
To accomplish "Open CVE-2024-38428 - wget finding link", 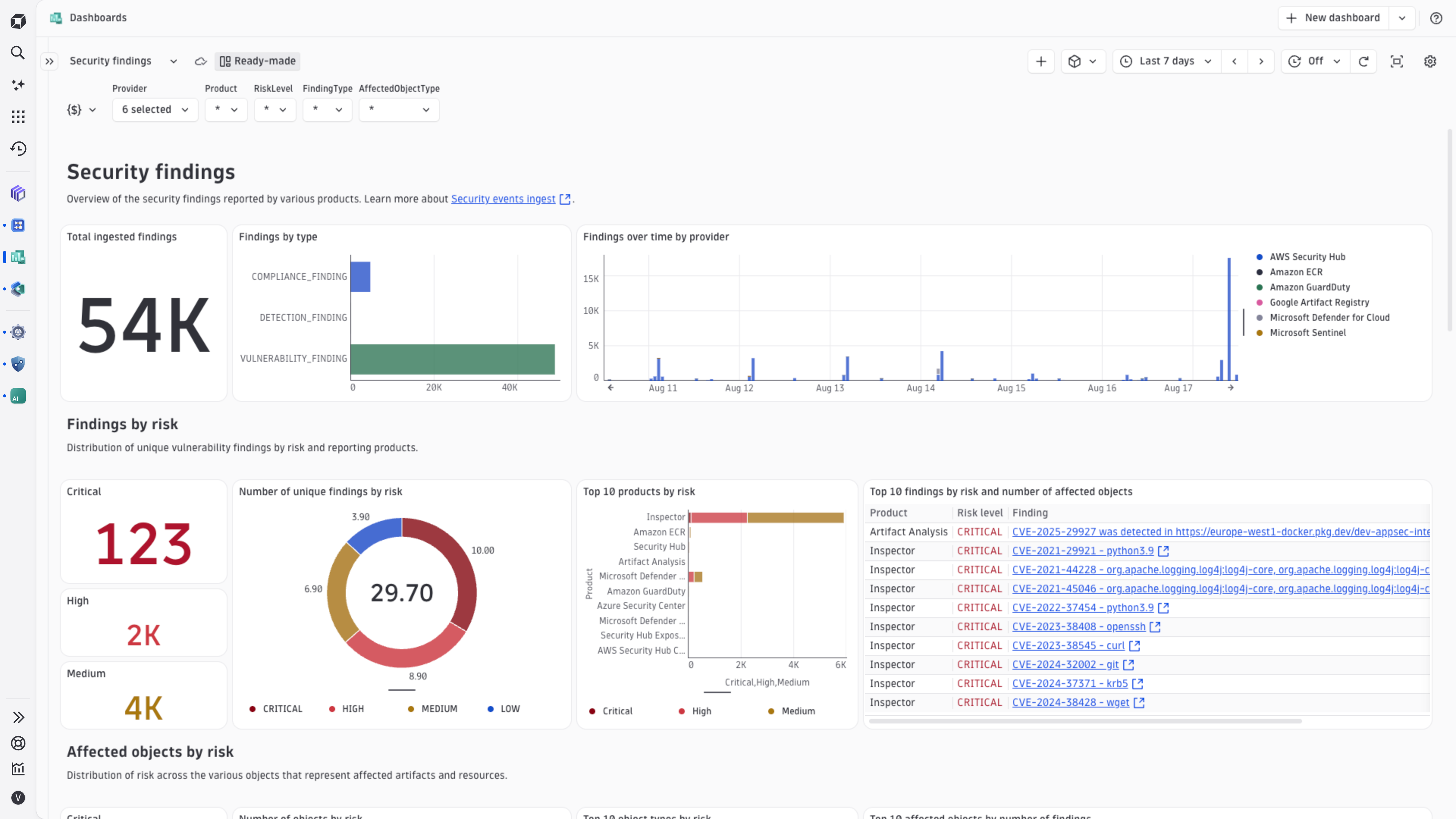I will 1078,702.
